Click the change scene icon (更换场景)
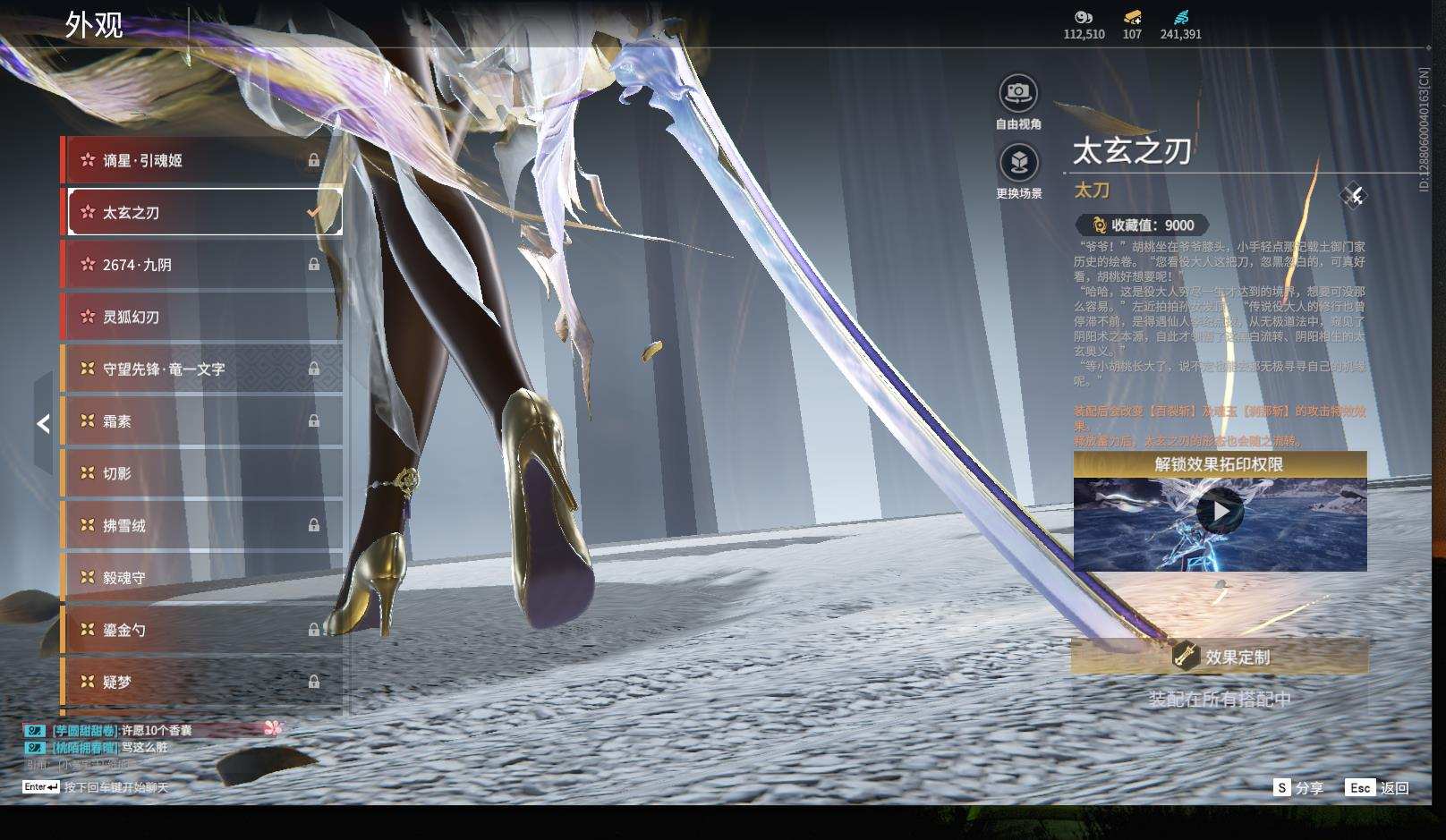 [1017, 163]
